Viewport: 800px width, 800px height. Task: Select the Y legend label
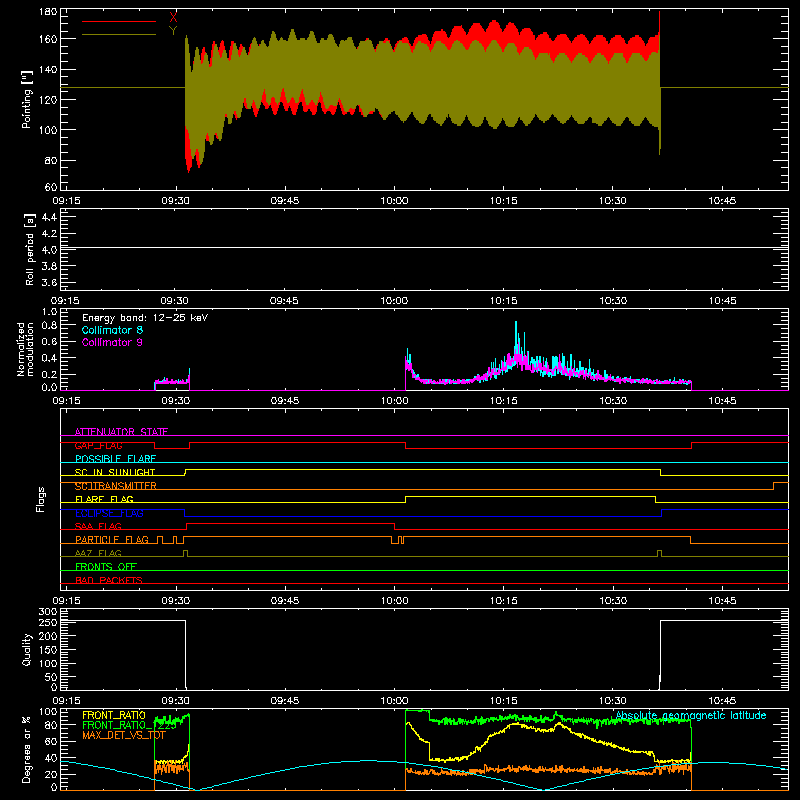point(173,31)
